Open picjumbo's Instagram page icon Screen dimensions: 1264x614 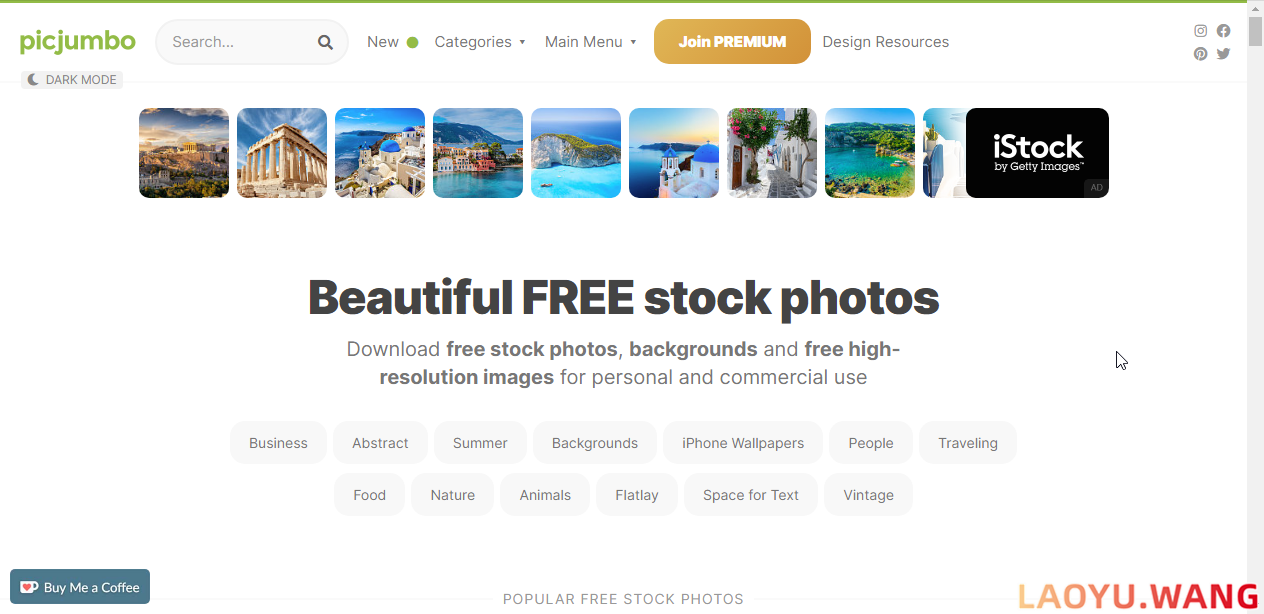click(x=1201, y=31)
